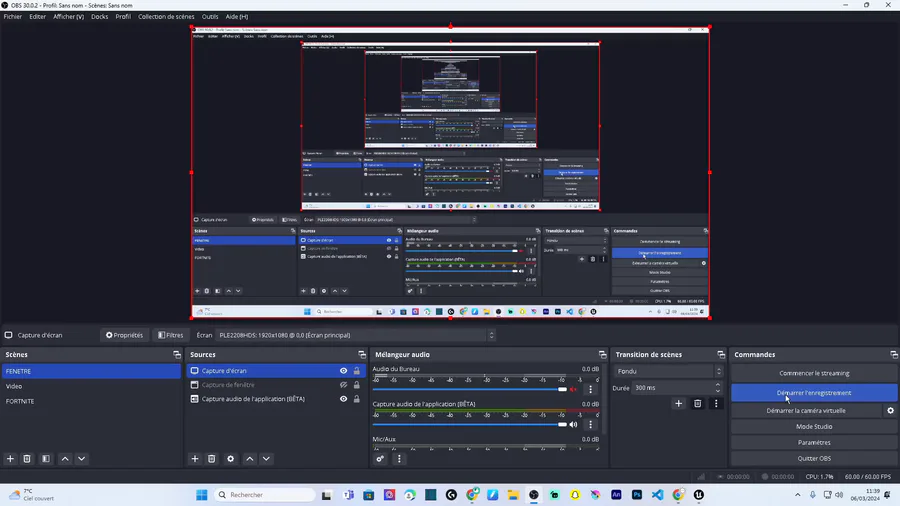This screenshot has width=900, height=506.
Task: Pop out the Commandes dock
Action: coord(894,355)
